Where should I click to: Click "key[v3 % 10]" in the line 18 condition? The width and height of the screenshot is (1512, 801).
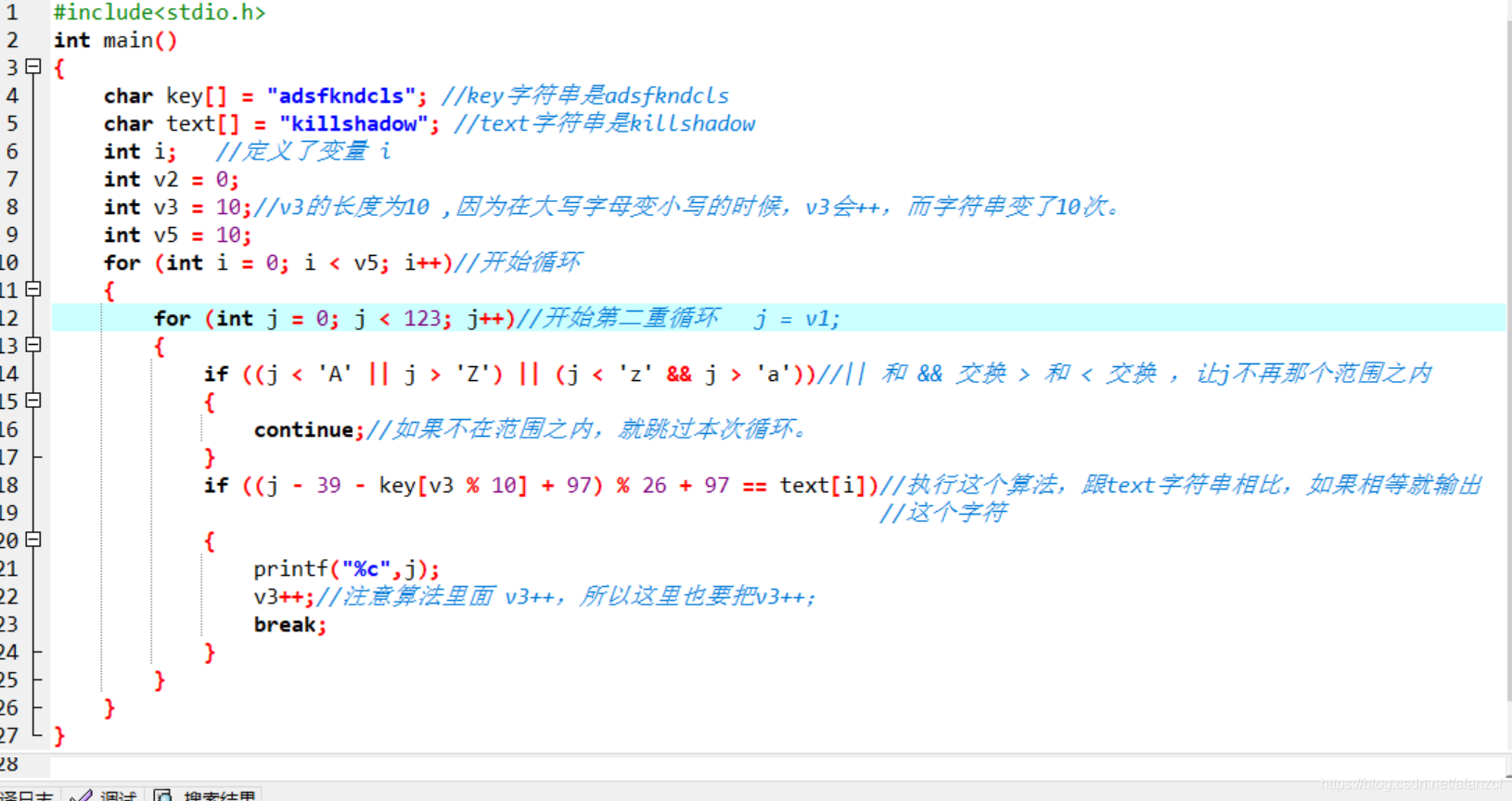453,486
